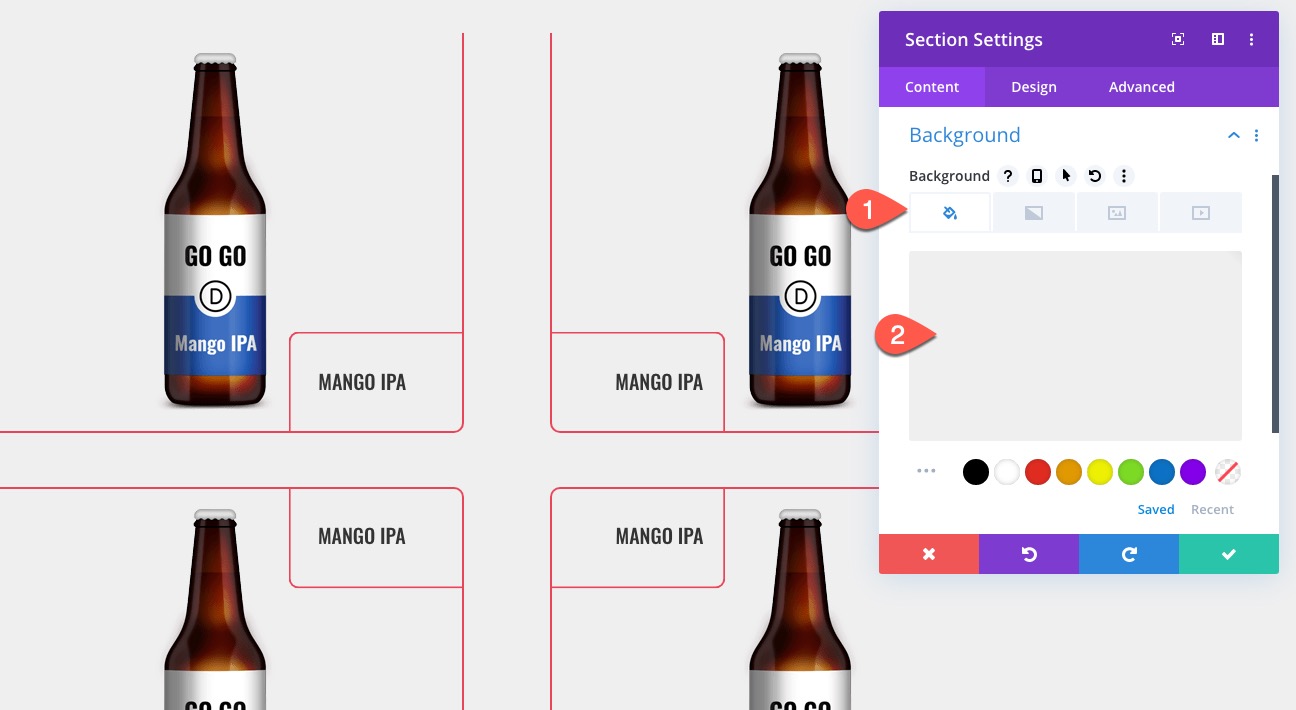Show Recent colors palette
Image resolution: width=1296 pixels, height=710 pixels.
(x=1212, y=509)
